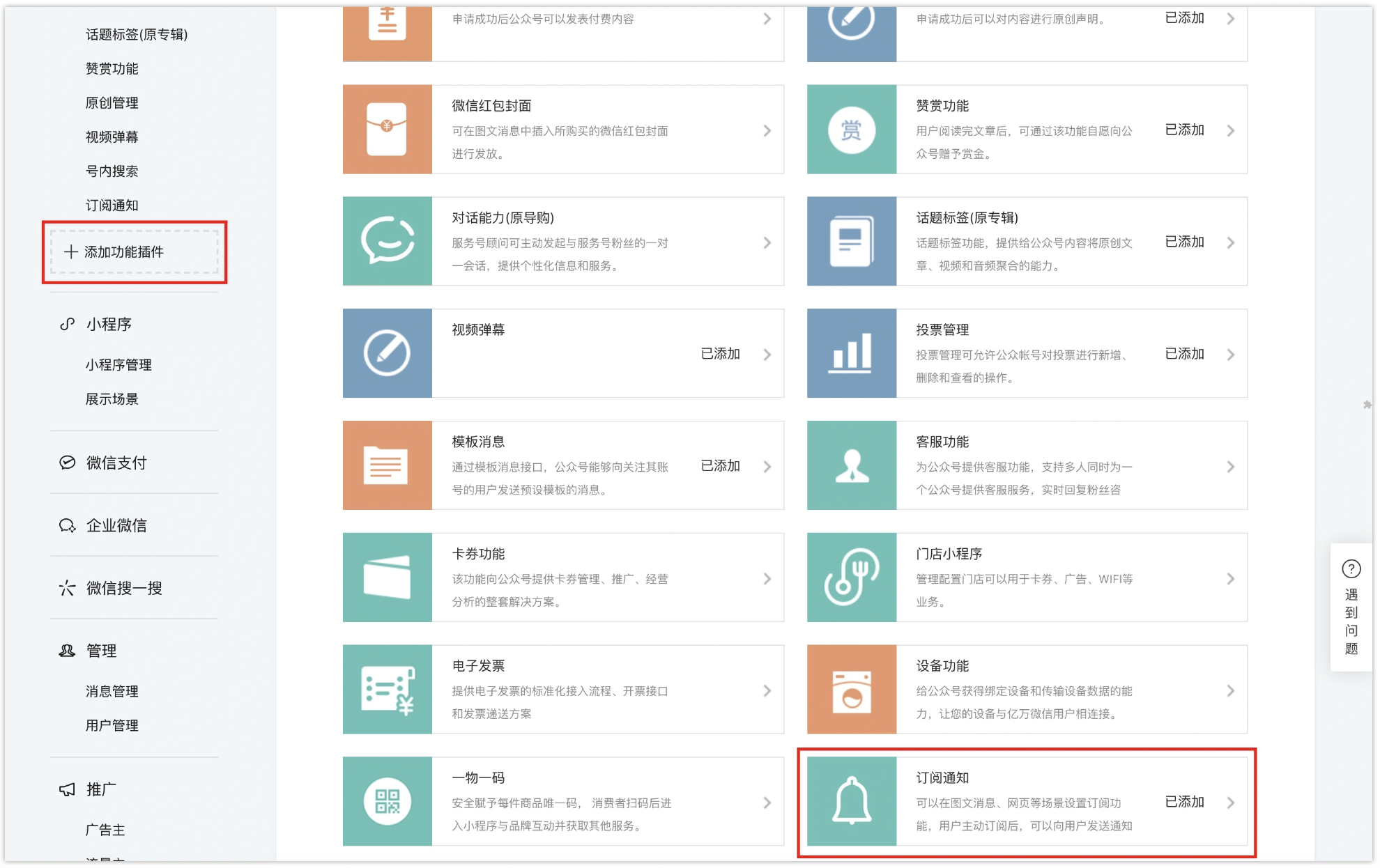Expand the 赞赏功能 card chevron
This screenshot has width=1380, height=868.
click(x=1231, y=131)
